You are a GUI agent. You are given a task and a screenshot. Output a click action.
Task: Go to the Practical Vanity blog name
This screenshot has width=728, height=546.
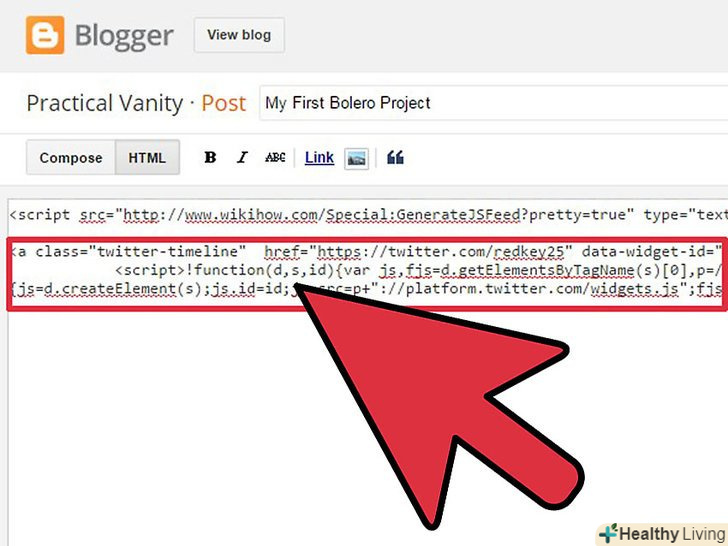(105, 103)
